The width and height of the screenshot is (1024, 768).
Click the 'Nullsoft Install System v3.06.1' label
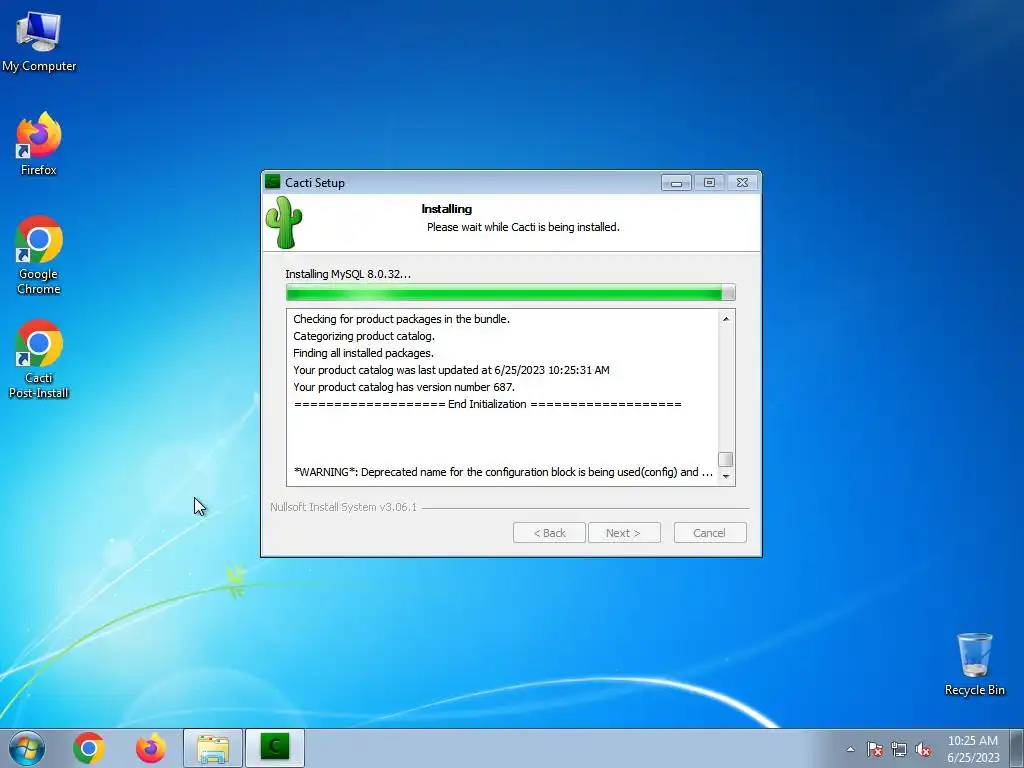tap(344, 507)
